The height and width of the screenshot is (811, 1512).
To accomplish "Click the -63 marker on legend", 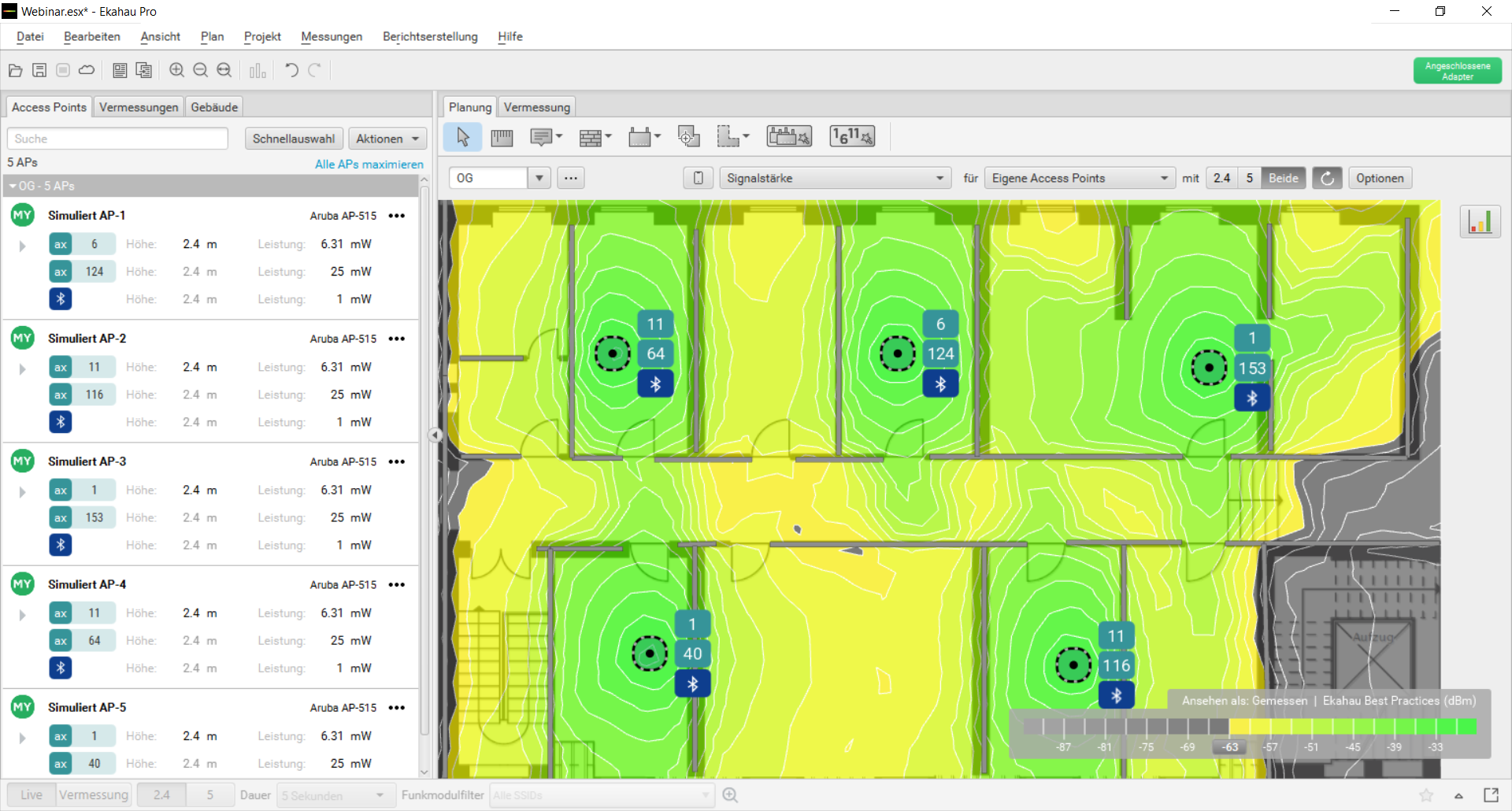I will [x=1229, y=747].
